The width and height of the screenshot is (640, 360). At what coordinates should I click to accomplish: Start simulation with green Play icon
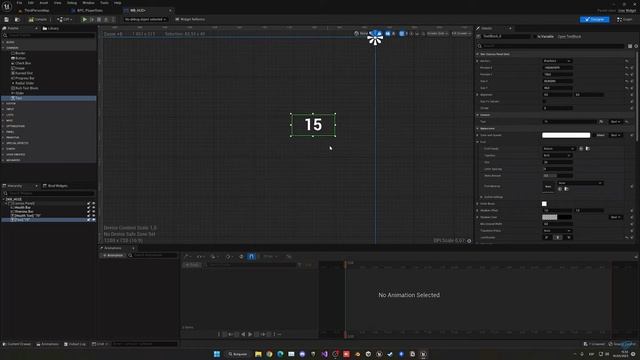84,20
